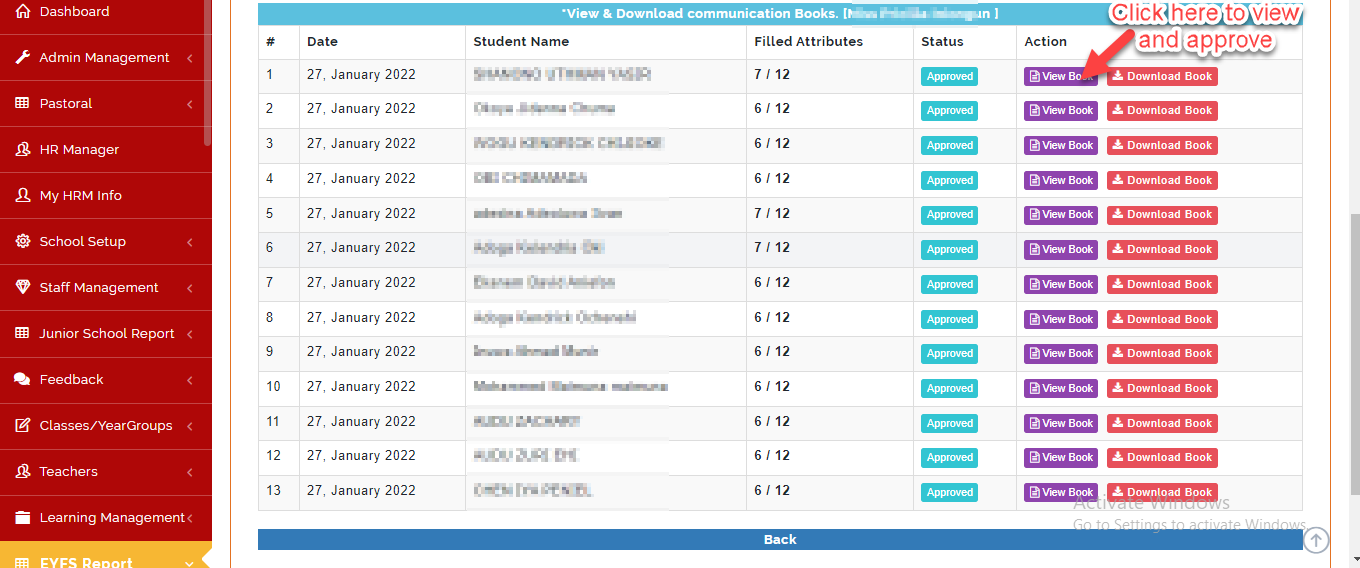Click Download Book for row 4
This screenshot has height=568, width=1360.
(1162, 181)
